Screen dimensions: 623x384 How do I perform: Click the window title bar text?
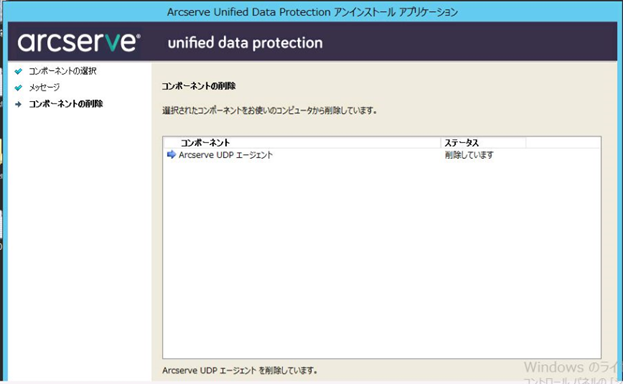click(312, 12)
